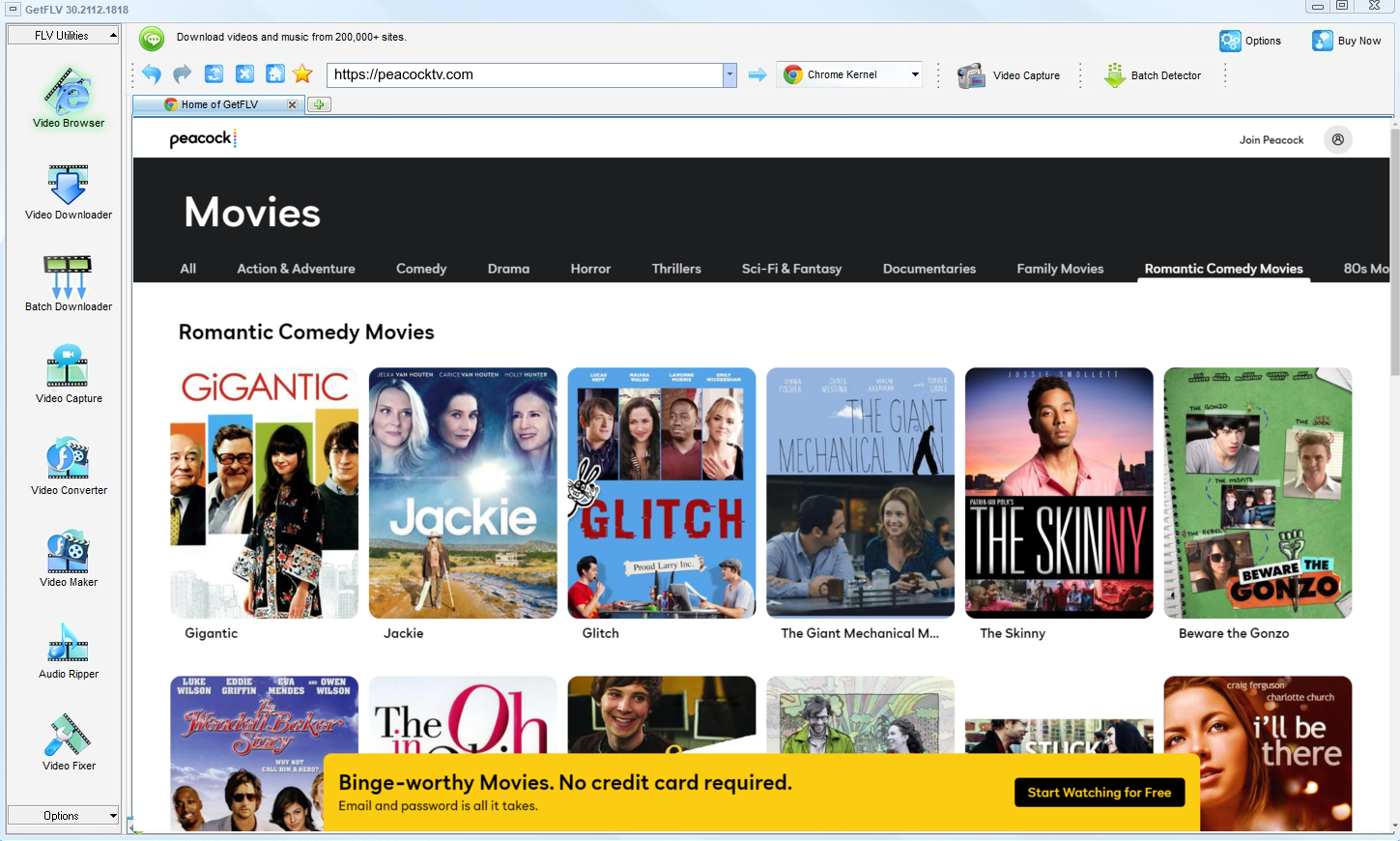Screen dimensions: 1400x841
Task: Open The Giant Mechanical Man poster
Action: click(x=860, y=493)
